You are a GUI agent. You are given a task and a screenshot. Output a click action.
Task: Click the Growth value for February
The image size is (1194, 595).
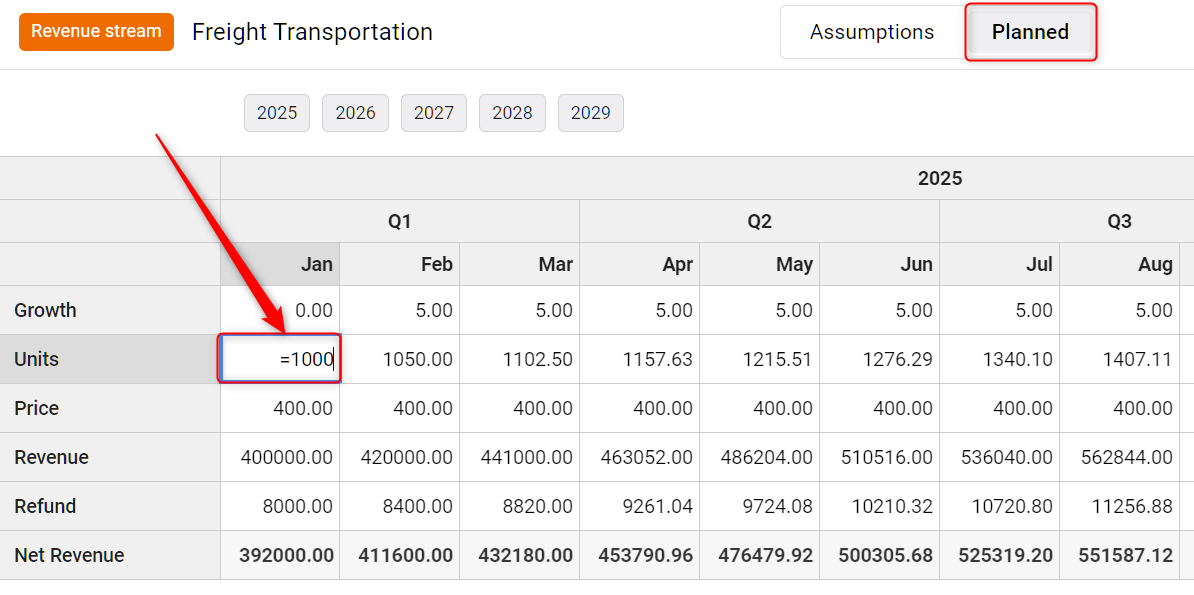[400, 310]
